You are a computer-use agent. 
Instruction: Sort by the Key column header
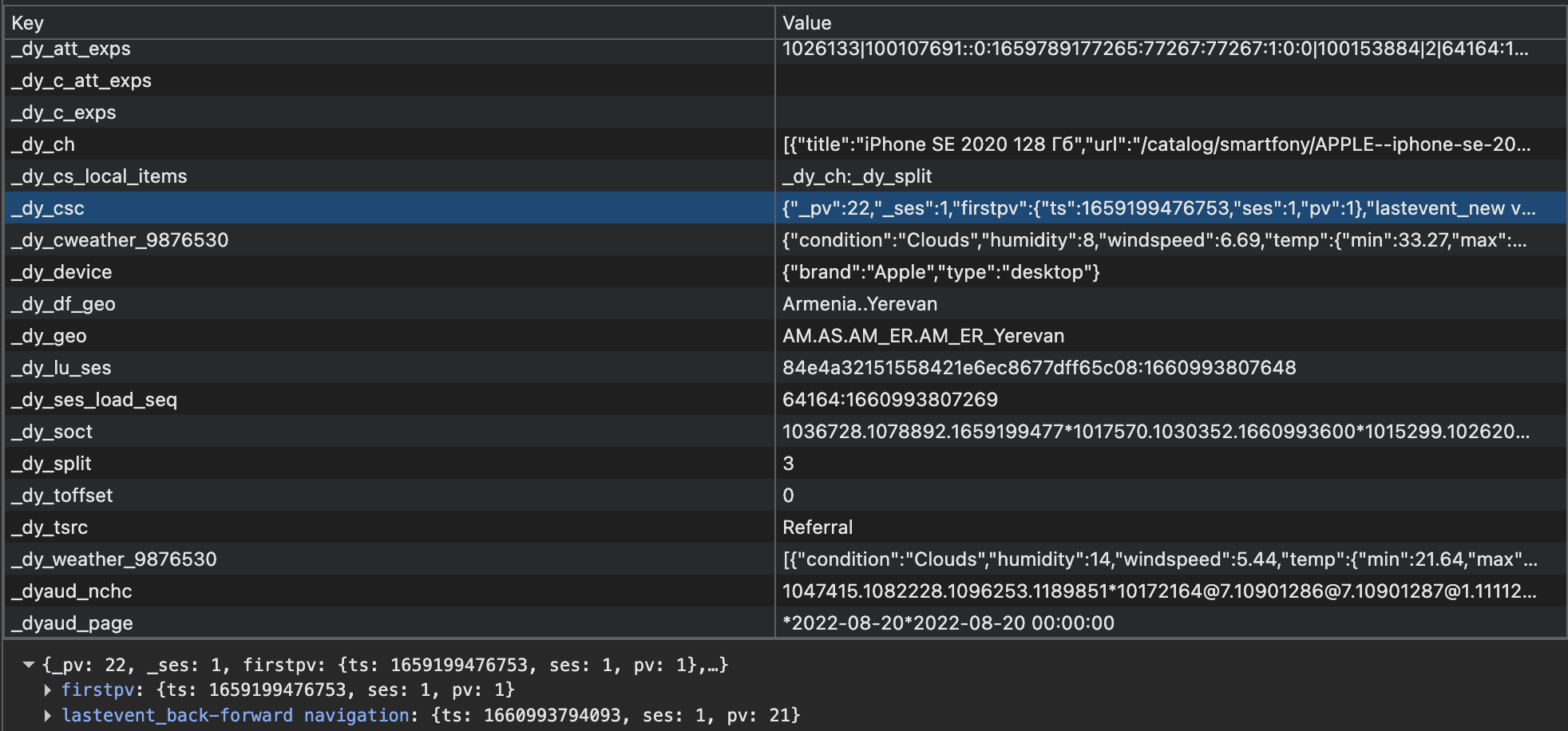click(29, 23)
